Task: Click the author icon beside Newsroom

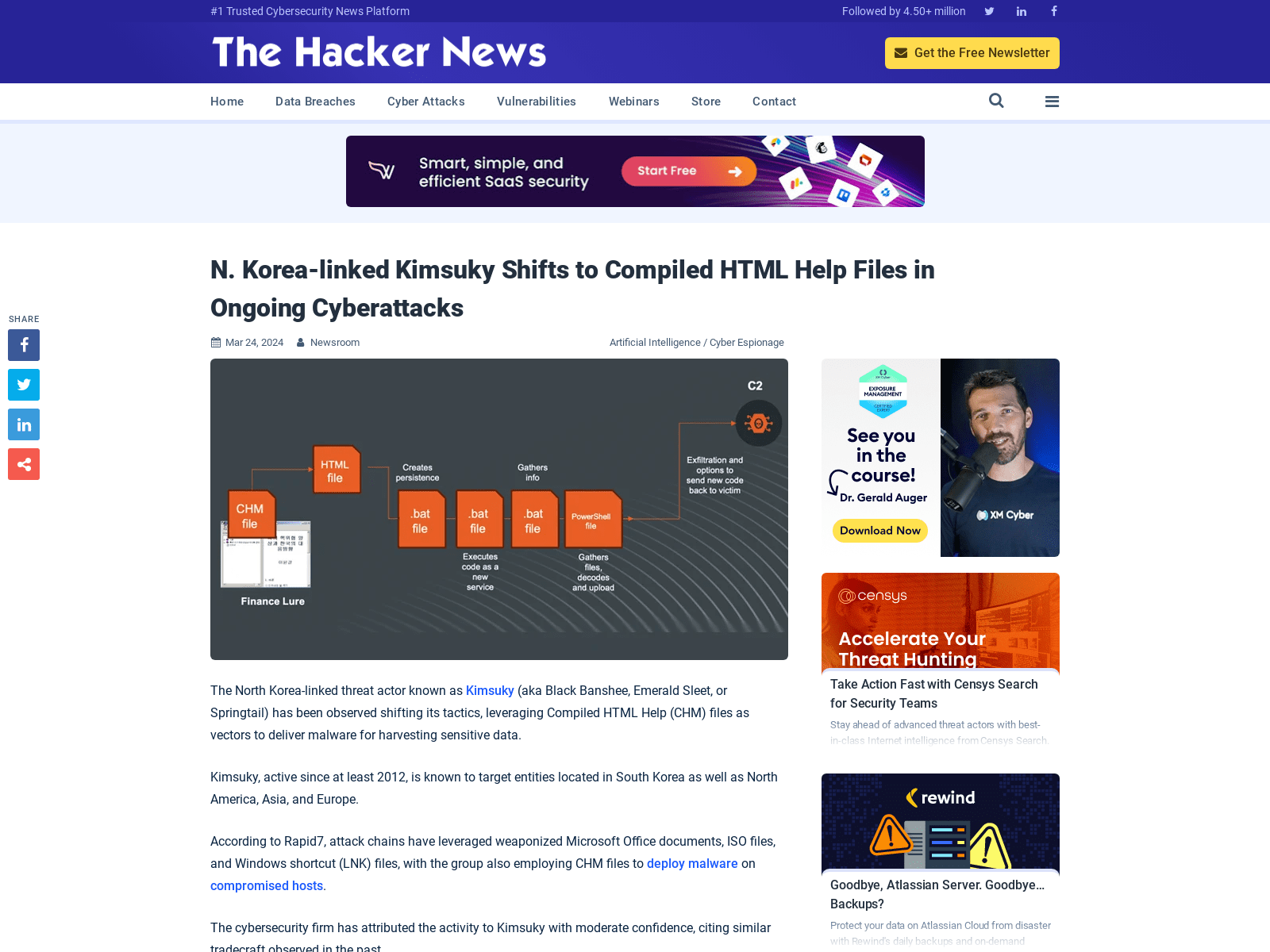Action: pyautogui.click(x=301, y=343)
